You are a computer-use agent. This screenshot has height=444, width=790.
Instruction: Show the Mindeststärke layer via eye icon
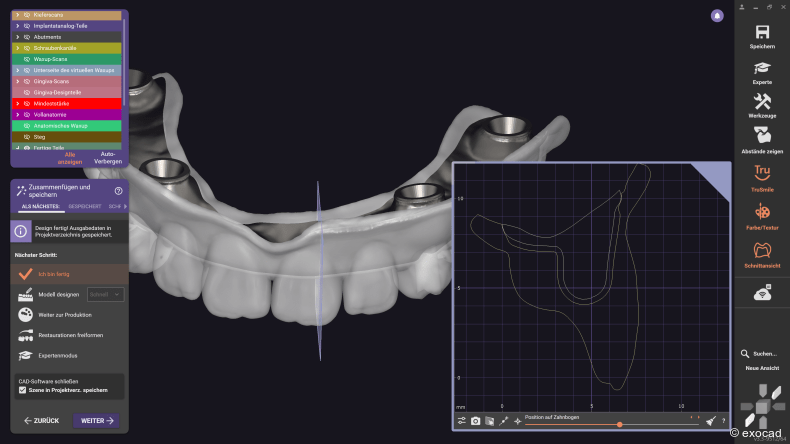pos(27,103)
